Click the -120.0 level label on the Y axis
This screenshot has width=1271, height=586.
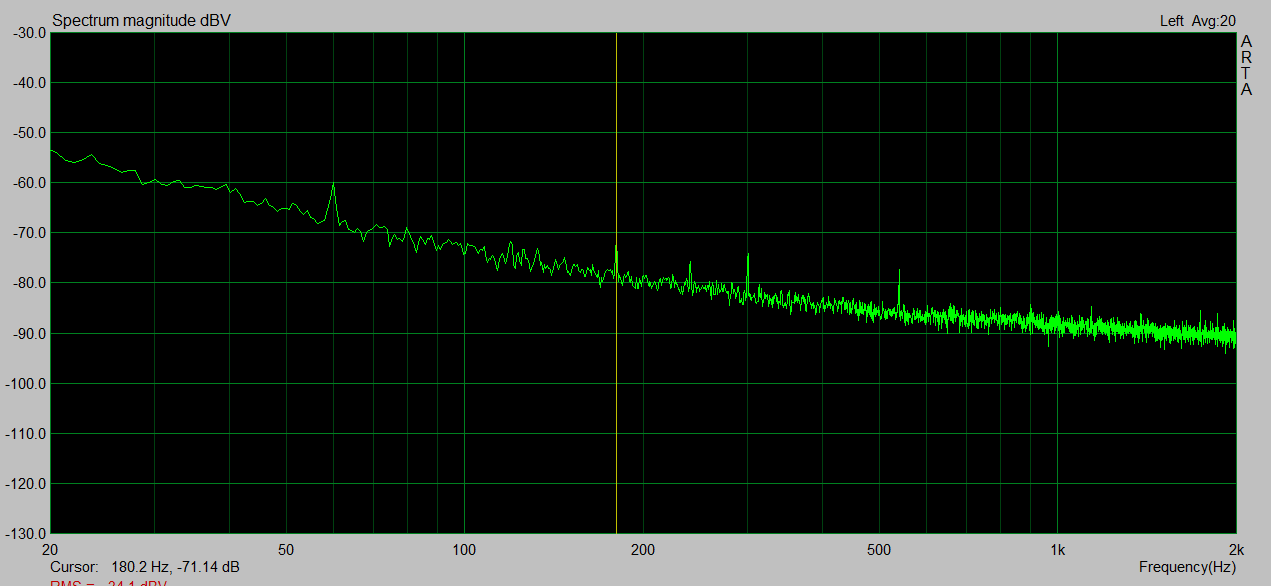[25, 483]
